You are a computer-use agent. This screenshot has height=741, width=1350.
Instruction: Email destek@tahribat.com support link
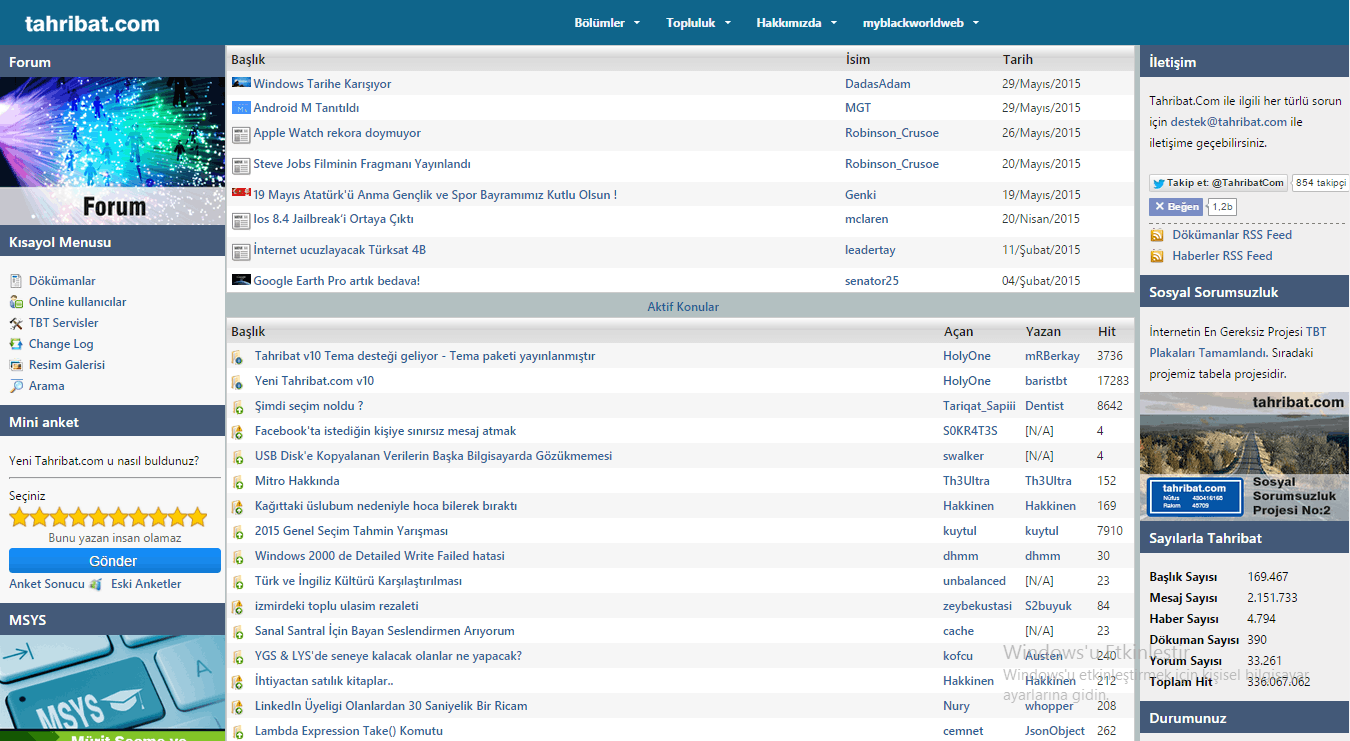coord(1229,122)
